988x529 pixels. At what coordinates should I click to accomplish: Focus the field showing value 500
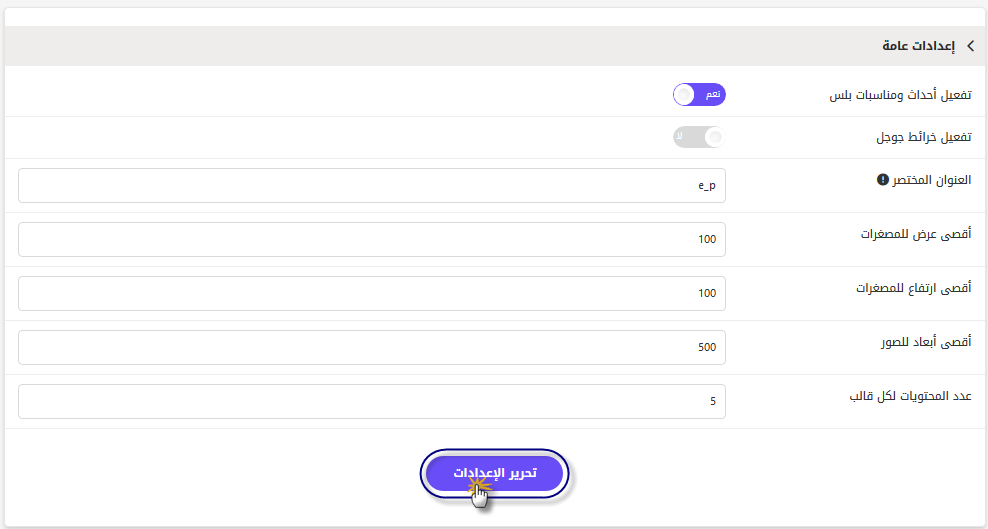click(372, 348)
